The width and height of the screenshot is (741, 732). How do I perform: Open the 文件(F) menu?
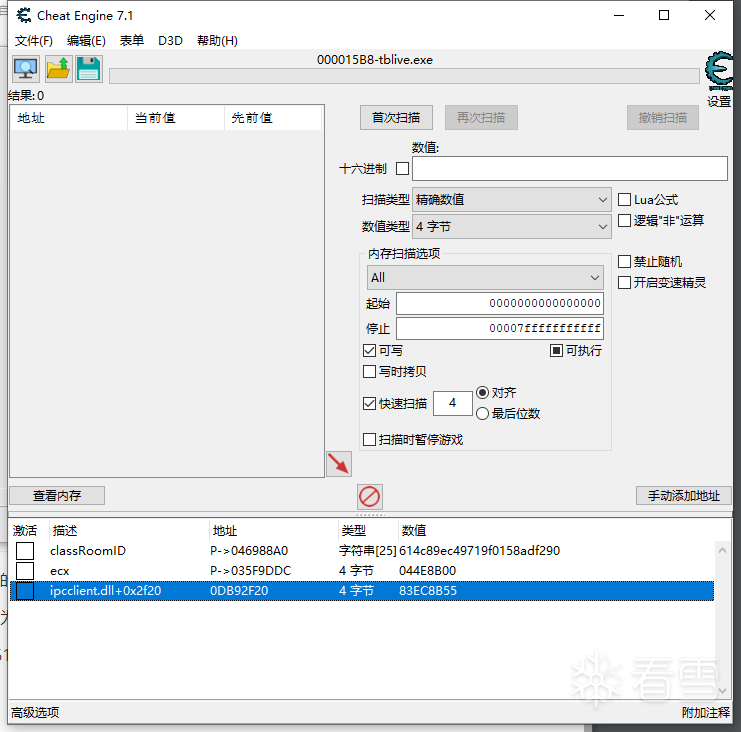(x=34, y=41)
